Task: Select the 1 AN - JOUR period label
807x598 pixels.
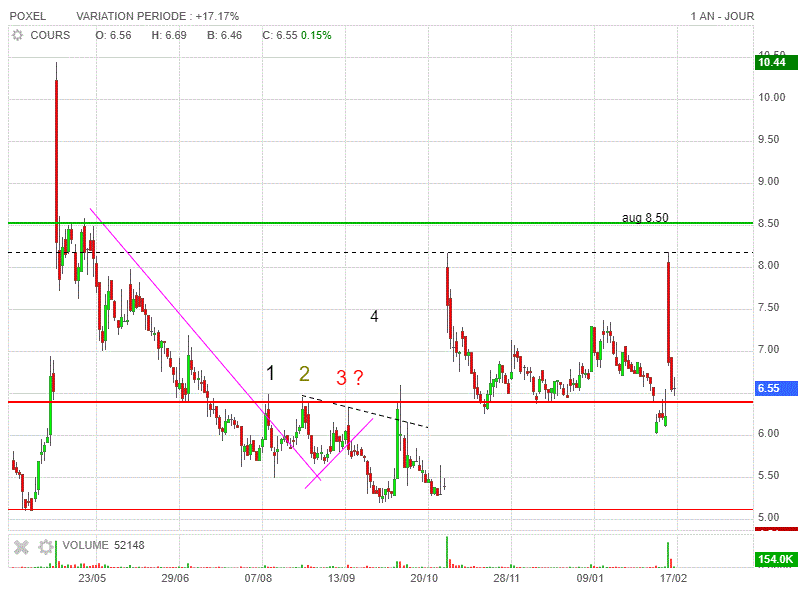Action: (x=722, y=16)
